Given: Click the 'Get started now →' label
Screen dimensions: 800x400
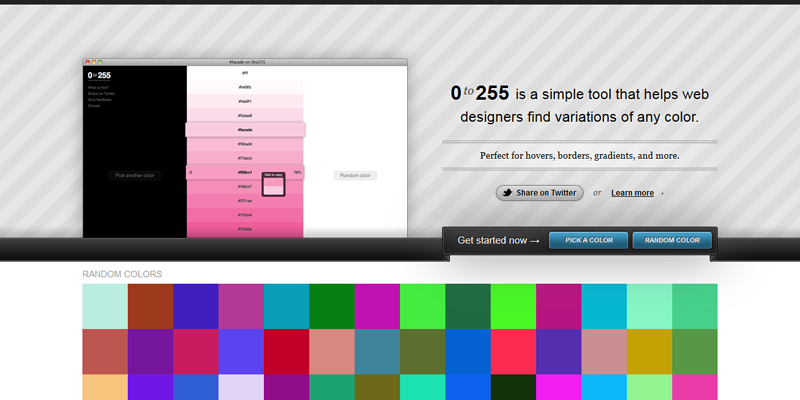Looking at the screenshot, I should pyautogui.click(x=498, y=240).
